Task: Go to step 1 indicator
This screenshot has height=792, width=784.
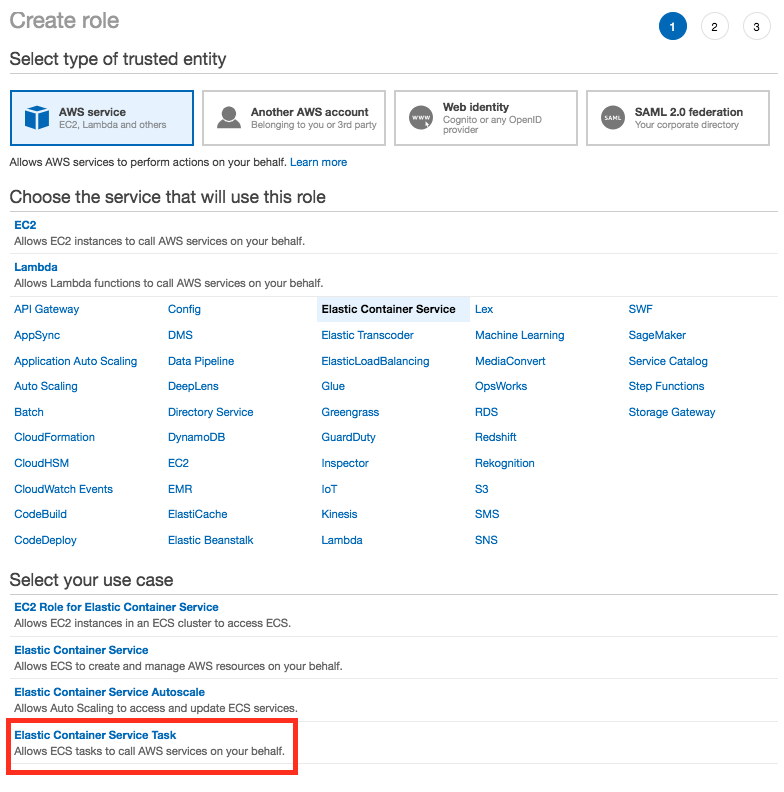Action: [x=673, y=26]
